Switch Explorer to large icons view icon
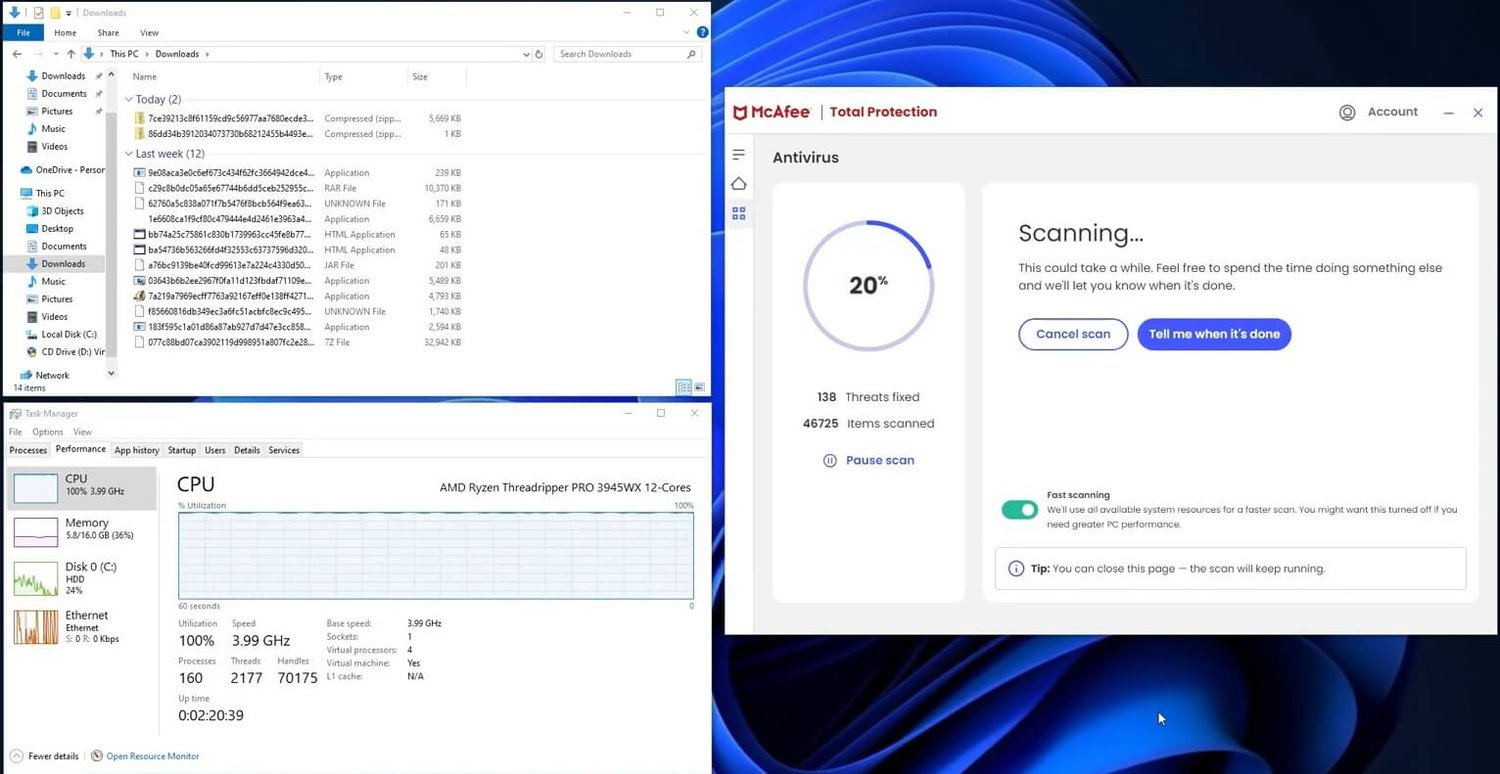This screenshot has width=1500, height=774. 700,387
